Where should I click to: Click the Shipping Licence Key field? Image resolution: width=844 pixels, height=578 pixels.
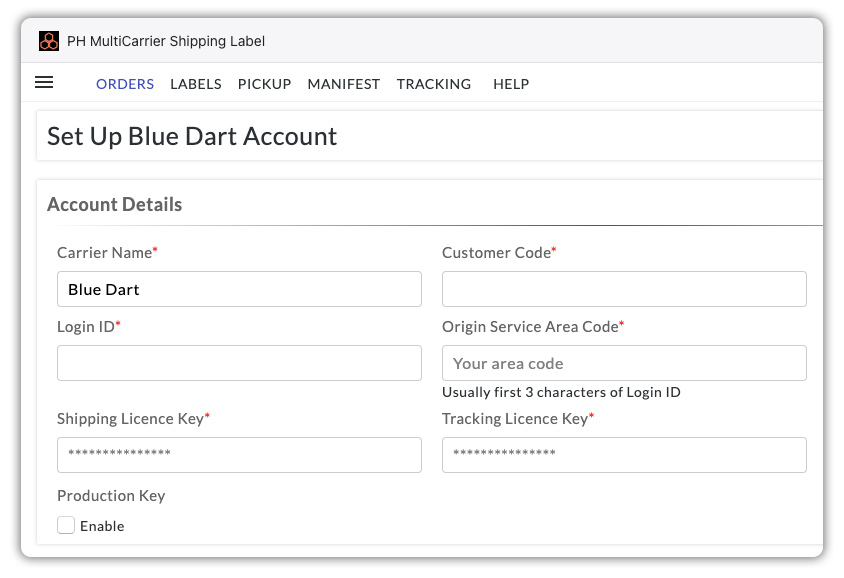click(x=240, y=455)
